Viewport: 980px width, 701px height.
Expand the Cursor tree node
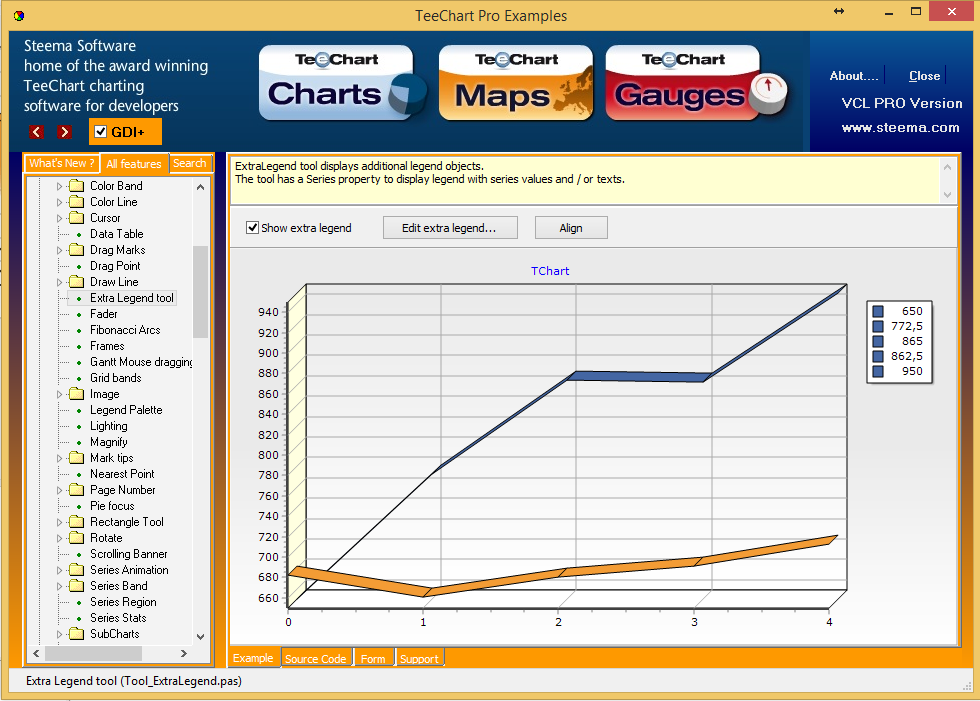[x=59, y=218]
